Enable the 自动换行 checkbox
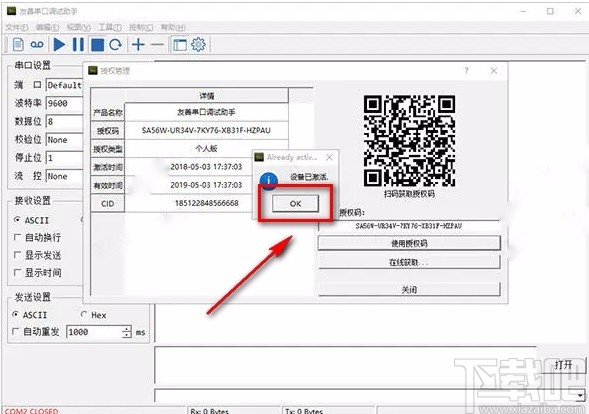The image size is (589, 414). [x=17, y=237]
